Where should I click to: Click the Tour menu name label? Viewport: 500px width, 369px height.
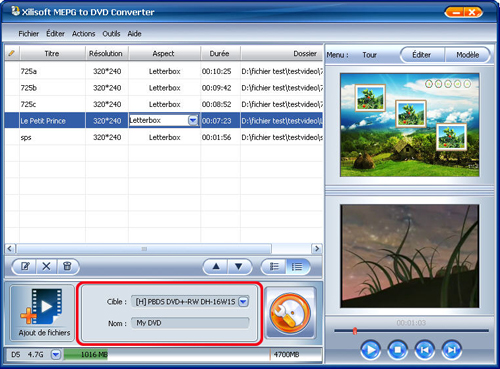(x=369, y=55)
